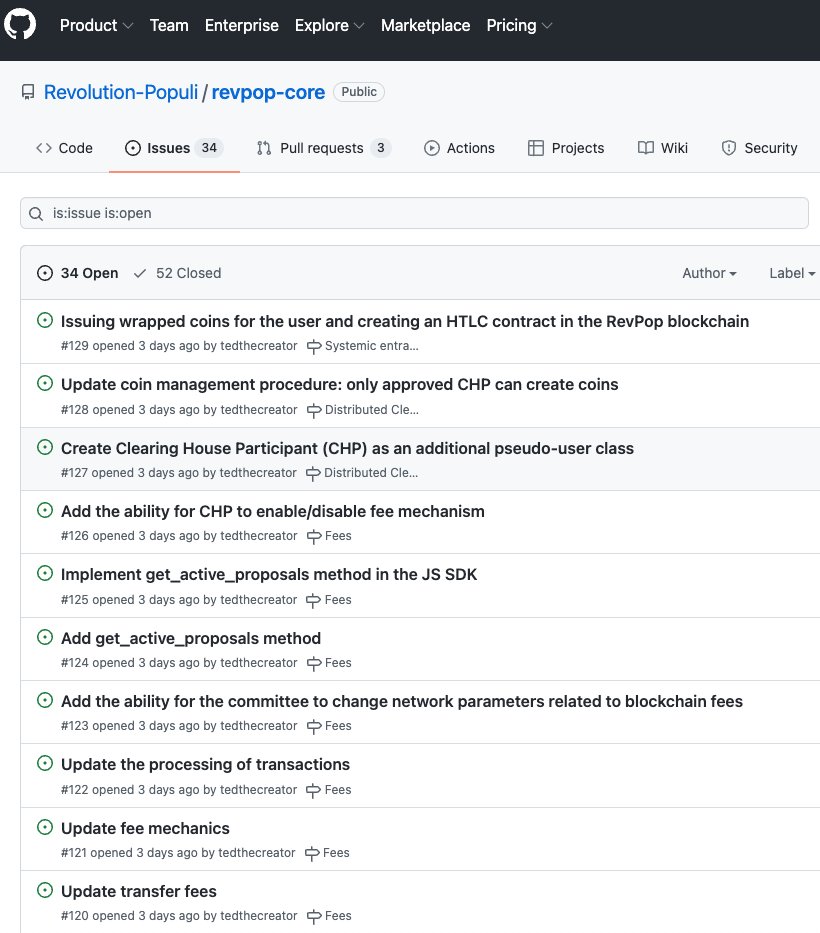Viewport: 820px width, 933px height.
Task: Open the Projects tab
Action: [x=566, y=148]
